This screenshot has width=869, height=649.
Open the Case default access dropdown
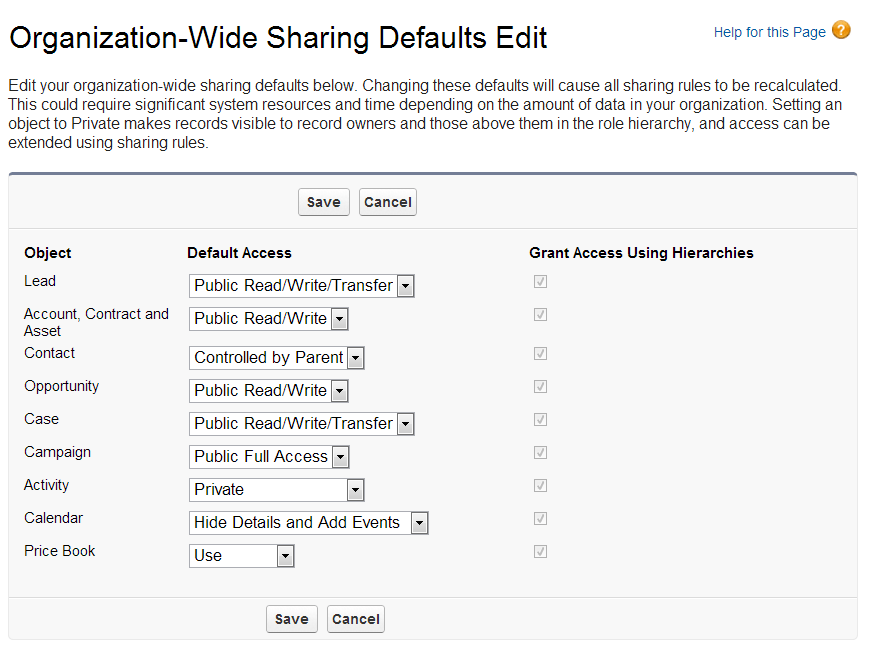point(301,424)
